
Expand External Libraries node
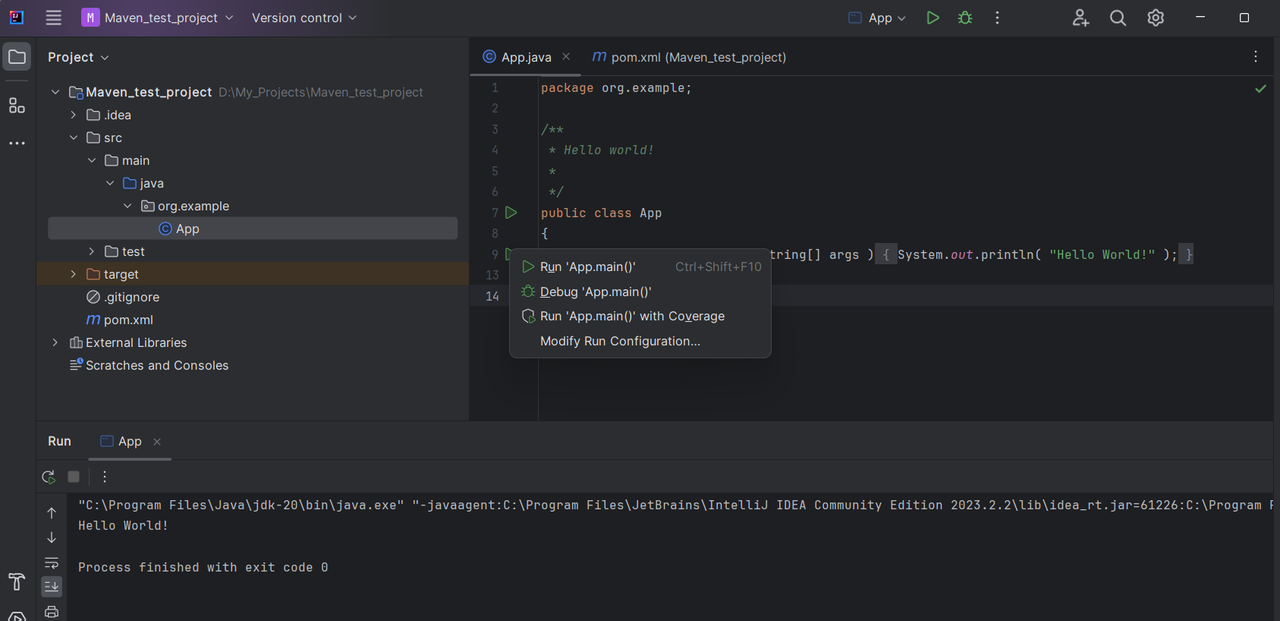55,343
